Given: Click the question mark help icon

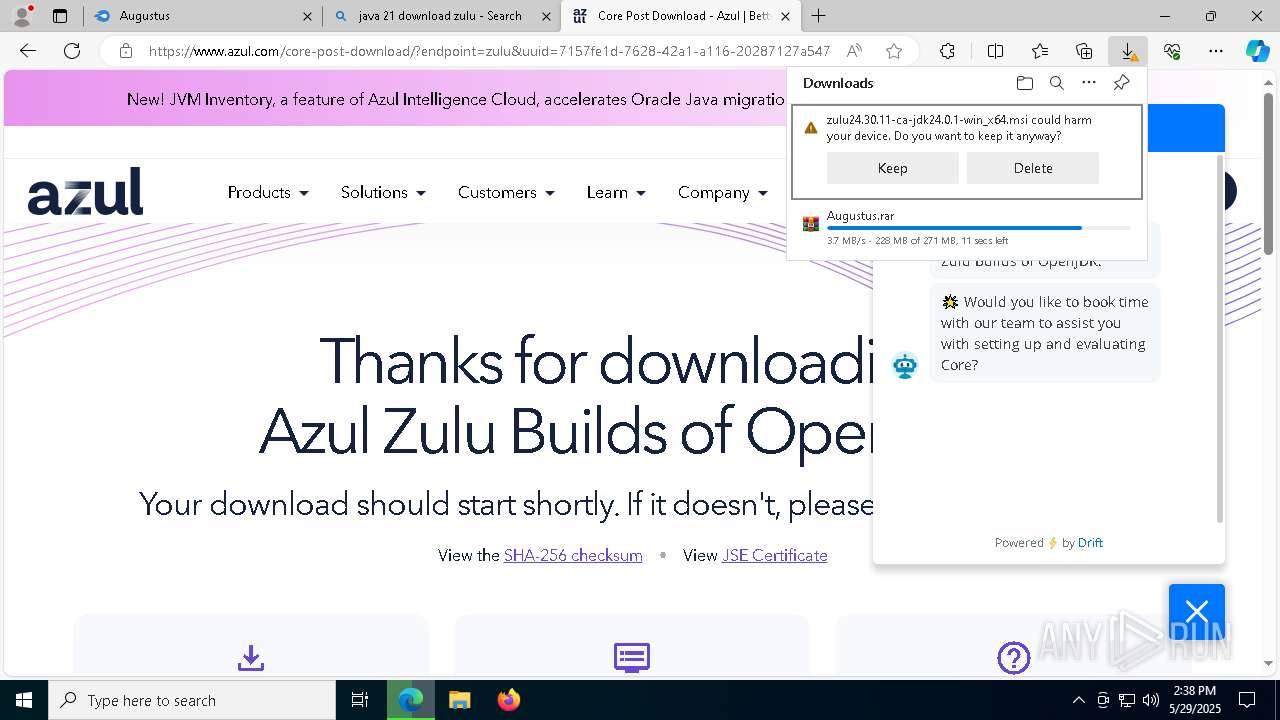Looking at the screenshot, I should click(x=1014, y=658).
